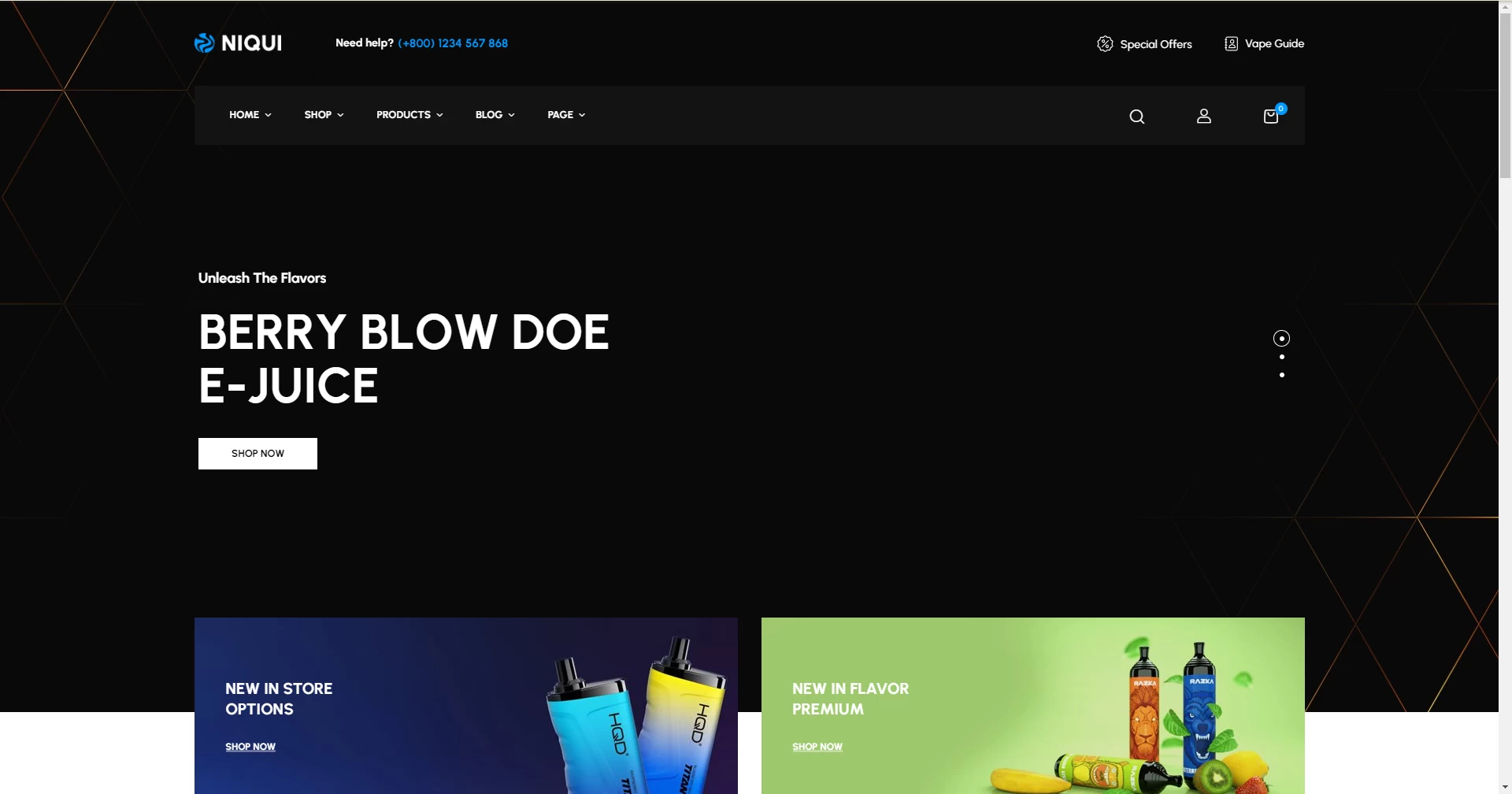Click the NIQUI logo icon
Screen dimensions: 1512x794
point(204,43)
